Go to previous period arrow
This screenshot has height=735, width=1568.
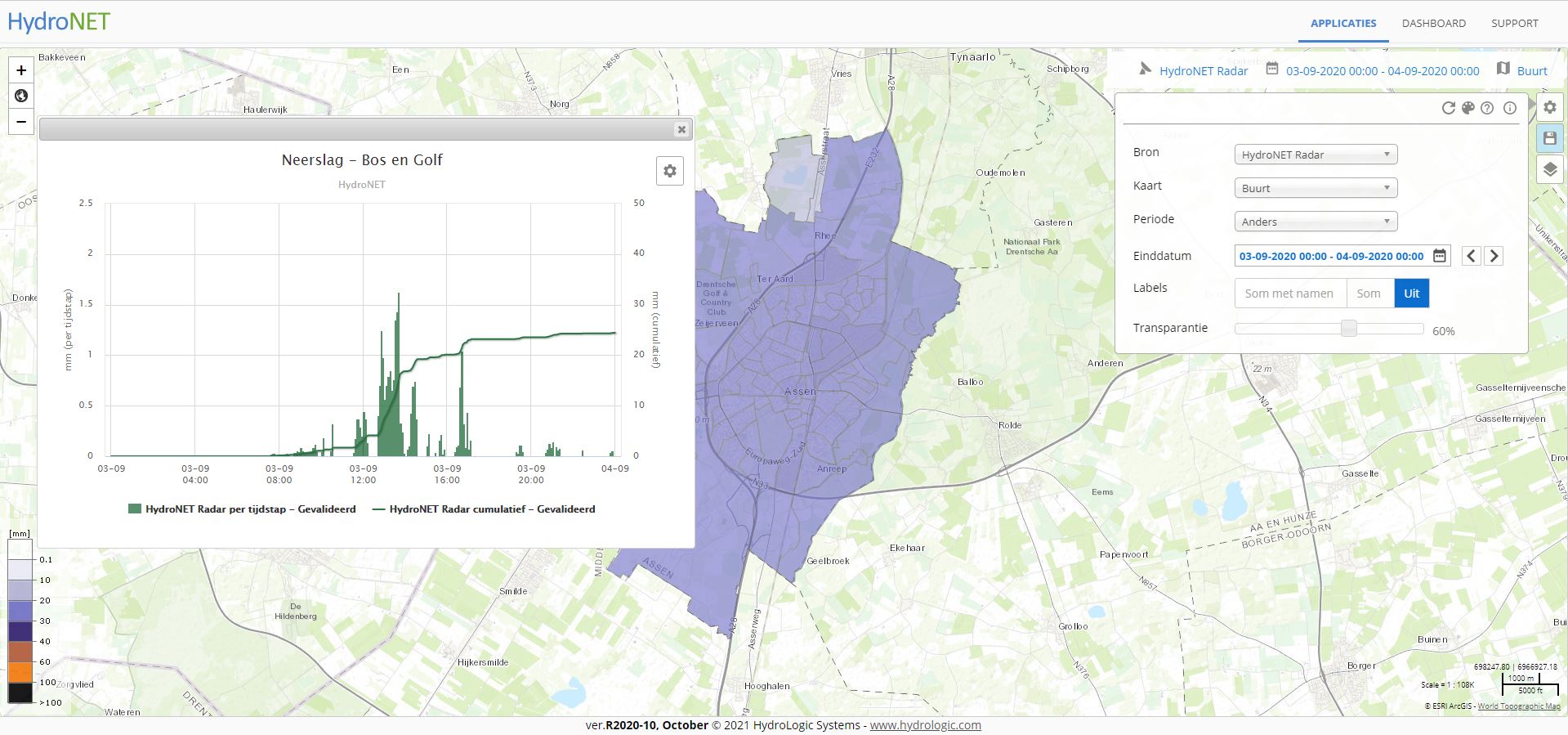(1471, 256)
